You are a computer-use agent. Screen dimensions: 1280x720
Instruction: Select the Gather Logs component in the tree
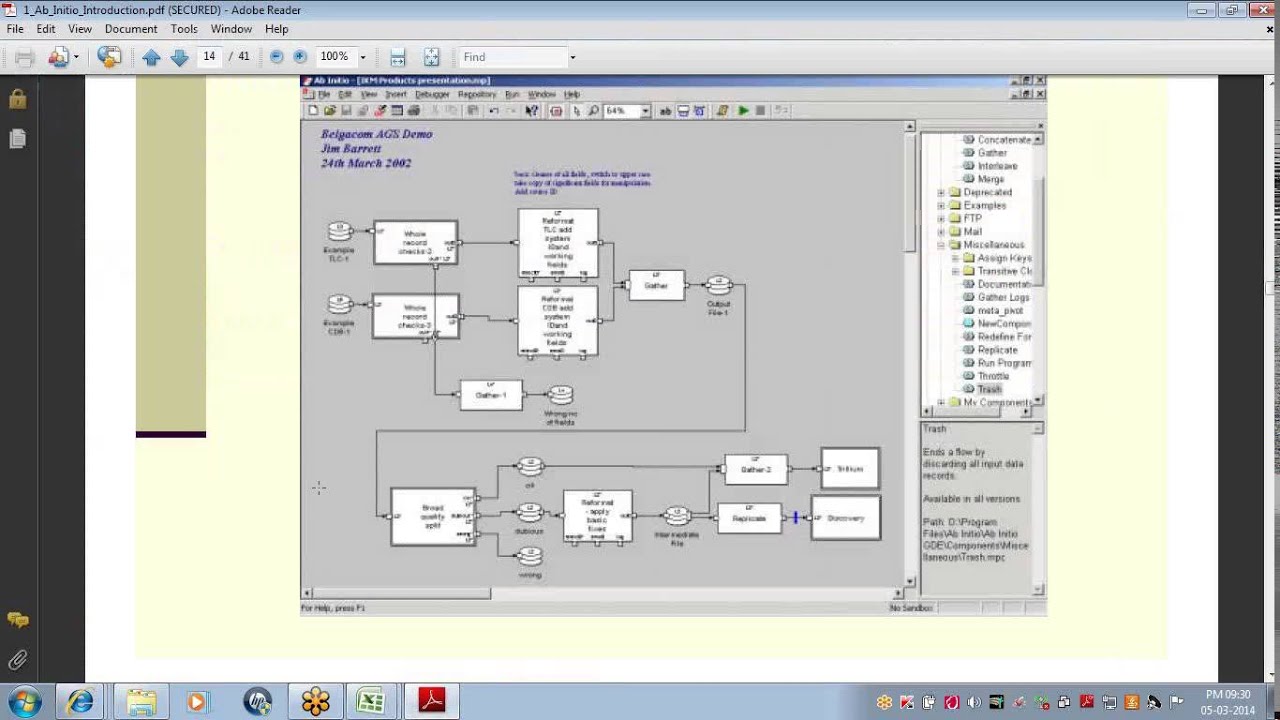tap(1003, 297)
